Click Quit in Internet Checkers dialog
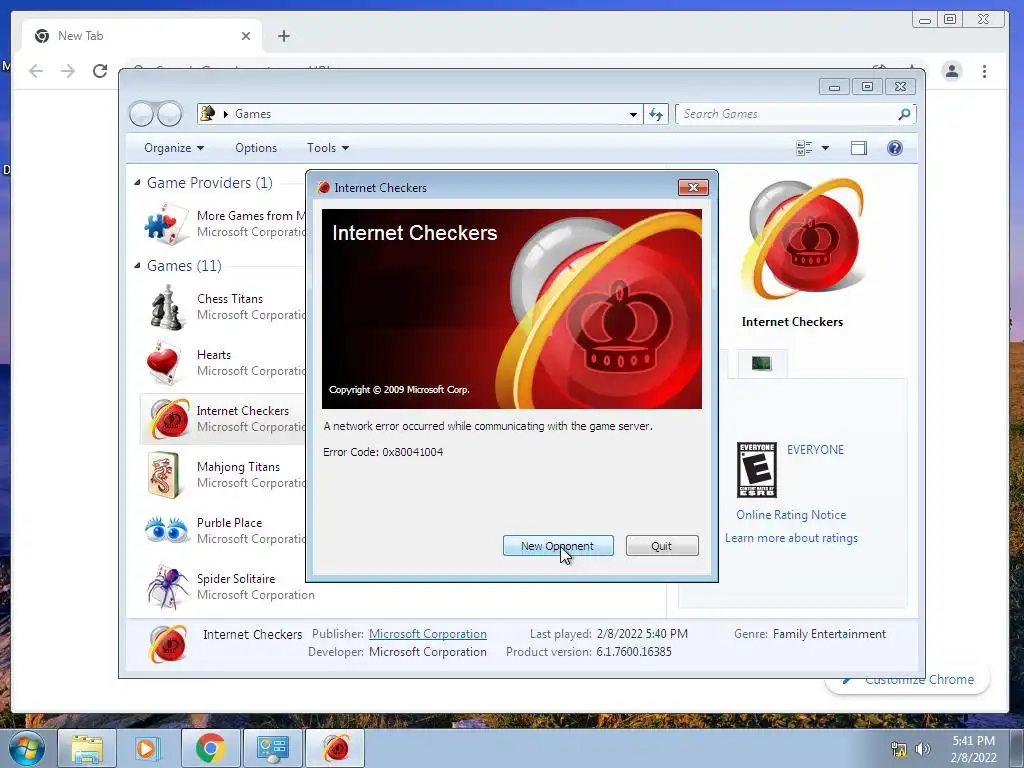1024x768 pixels. (662, 545)
